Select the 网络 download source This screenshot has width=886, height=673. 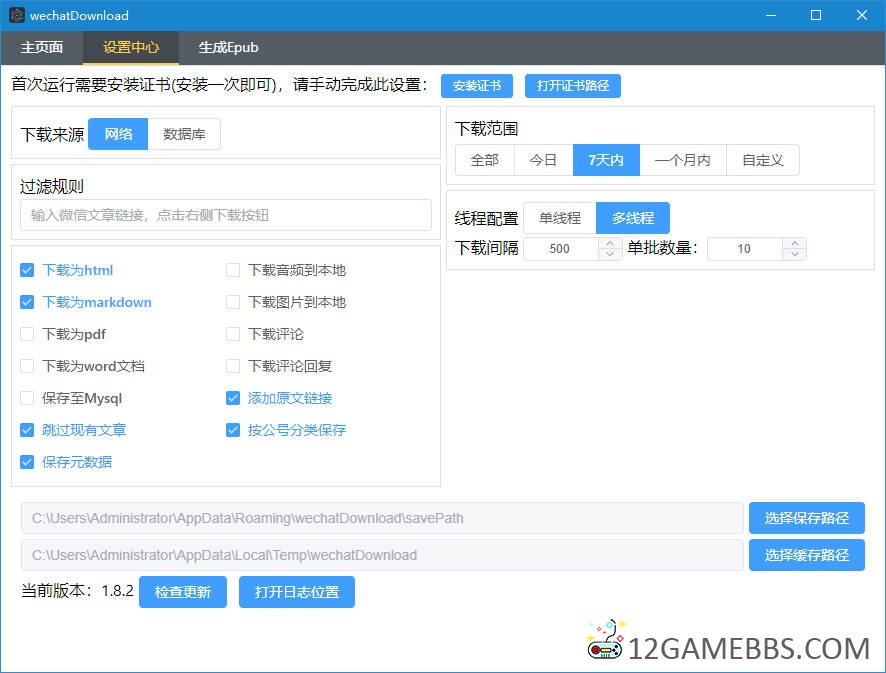click(118, 133)
